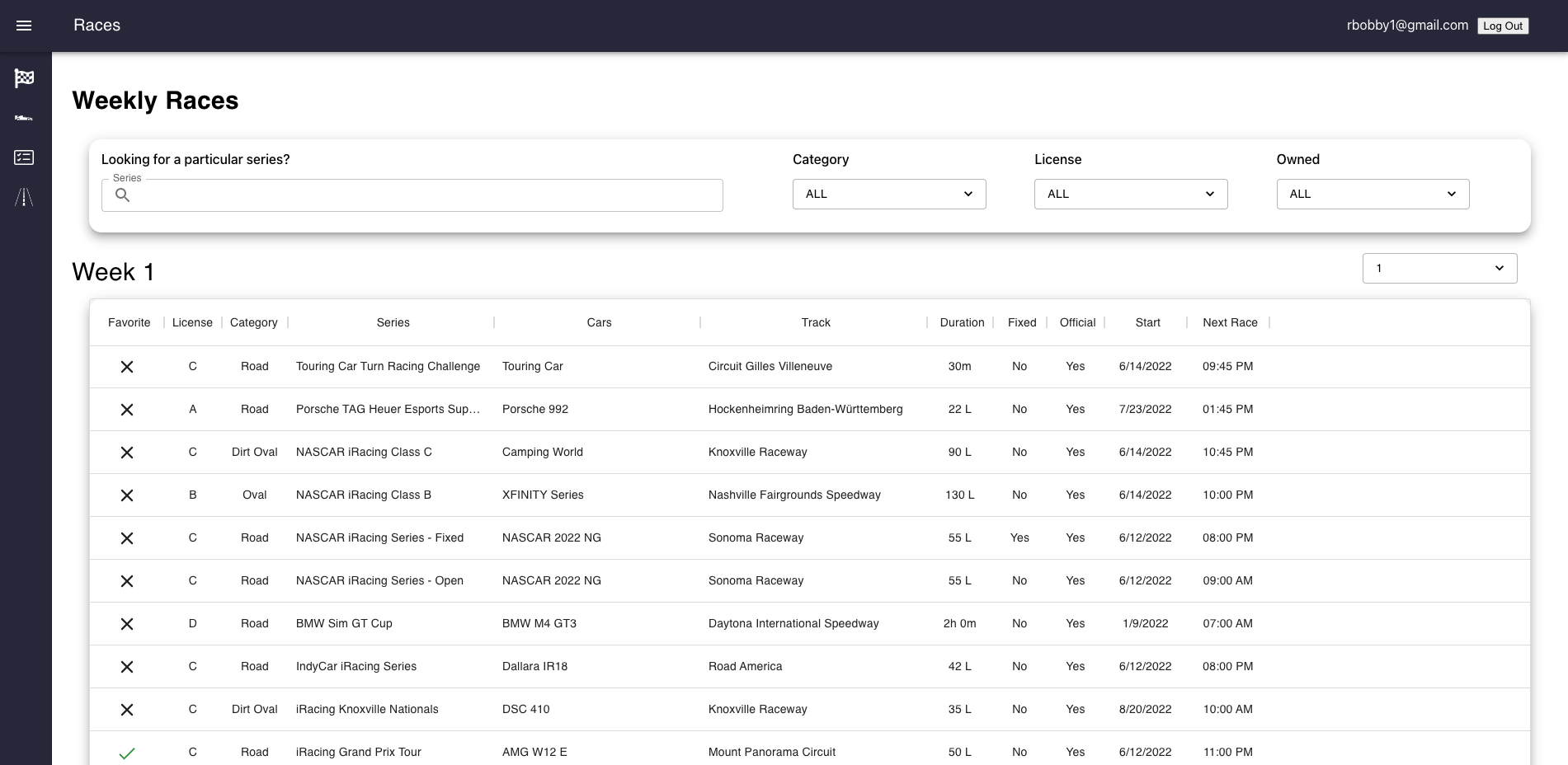Toggle favorite for NASCAR iRacing Series - Open
Screen dimensions: 1568x765
coord(127,581)
